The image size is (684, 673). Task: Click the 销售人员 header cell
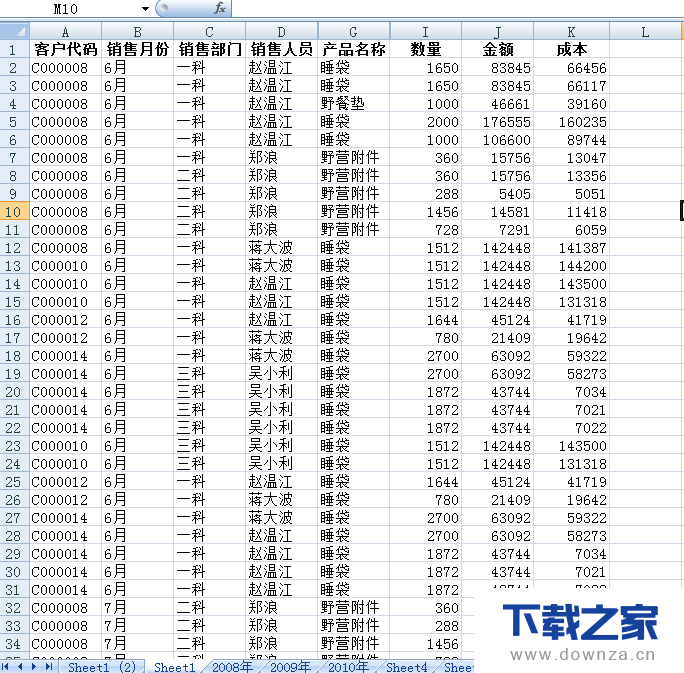[281, 49]
